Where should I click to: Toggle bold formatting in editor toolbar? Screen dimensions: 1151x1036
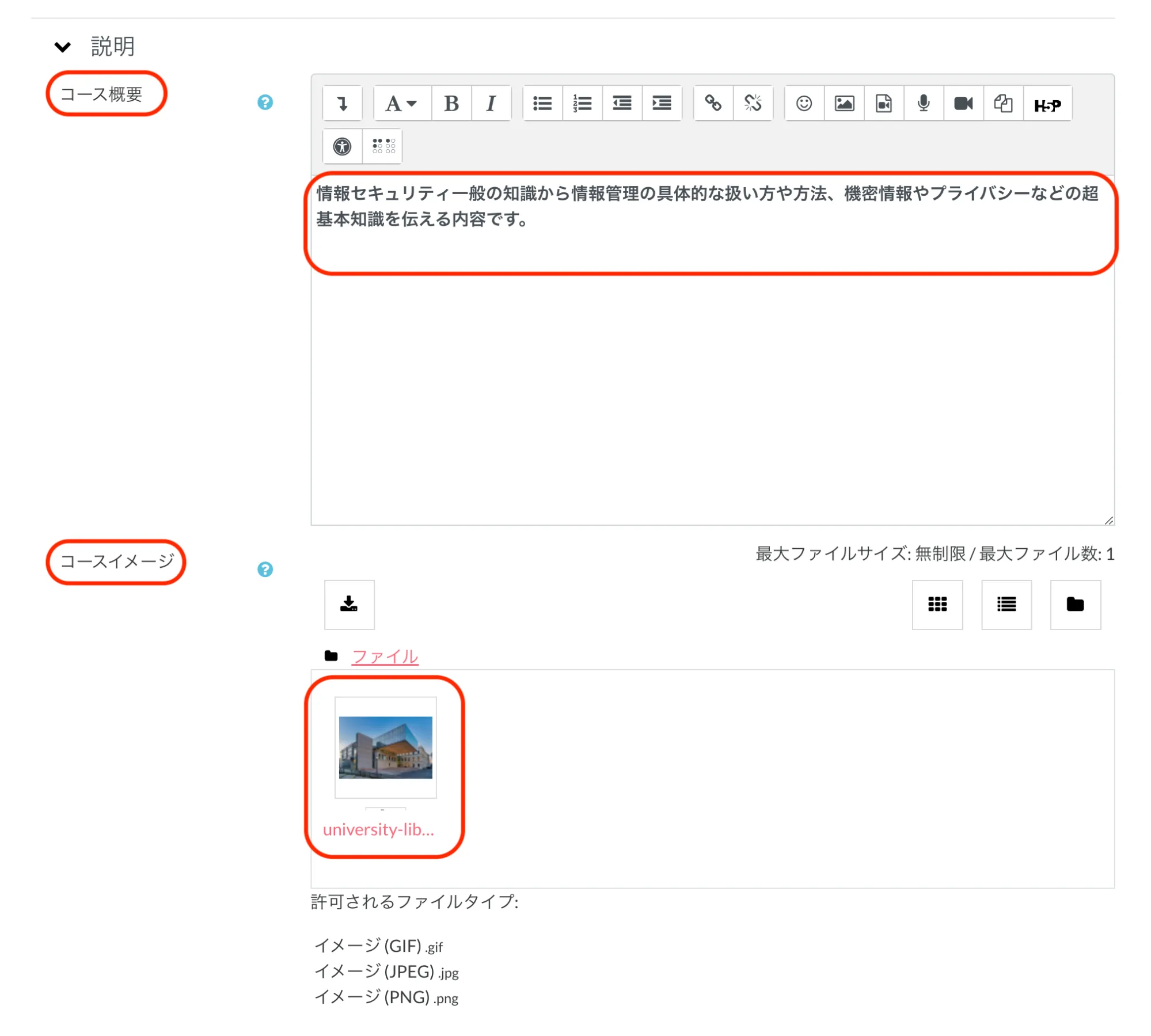pyautogui.click(x=451, y=104)
